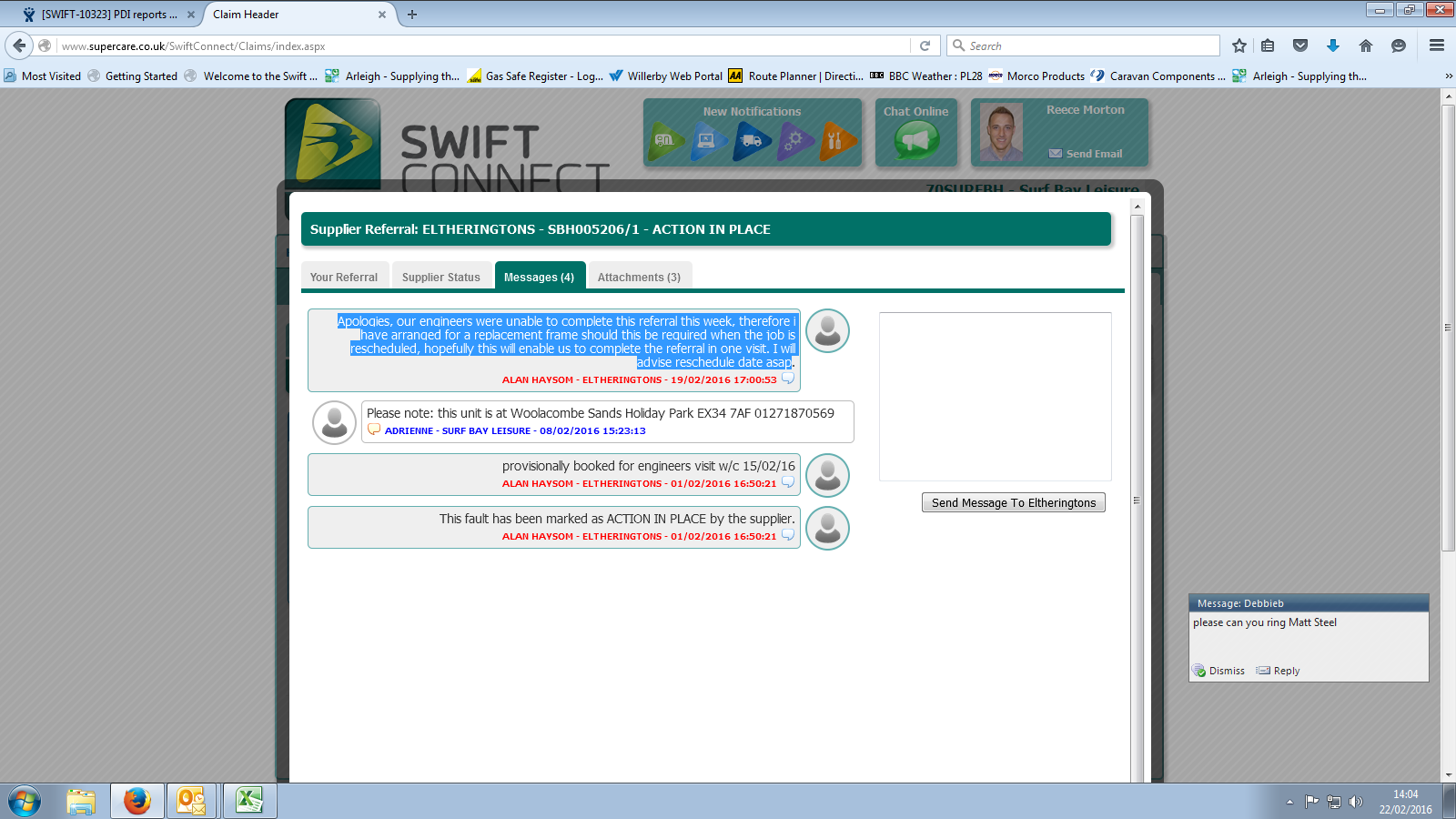The height and width of the screenshot is (819, 1456).
Task: Open a new browser tab with plus
Action: point(412,15)
